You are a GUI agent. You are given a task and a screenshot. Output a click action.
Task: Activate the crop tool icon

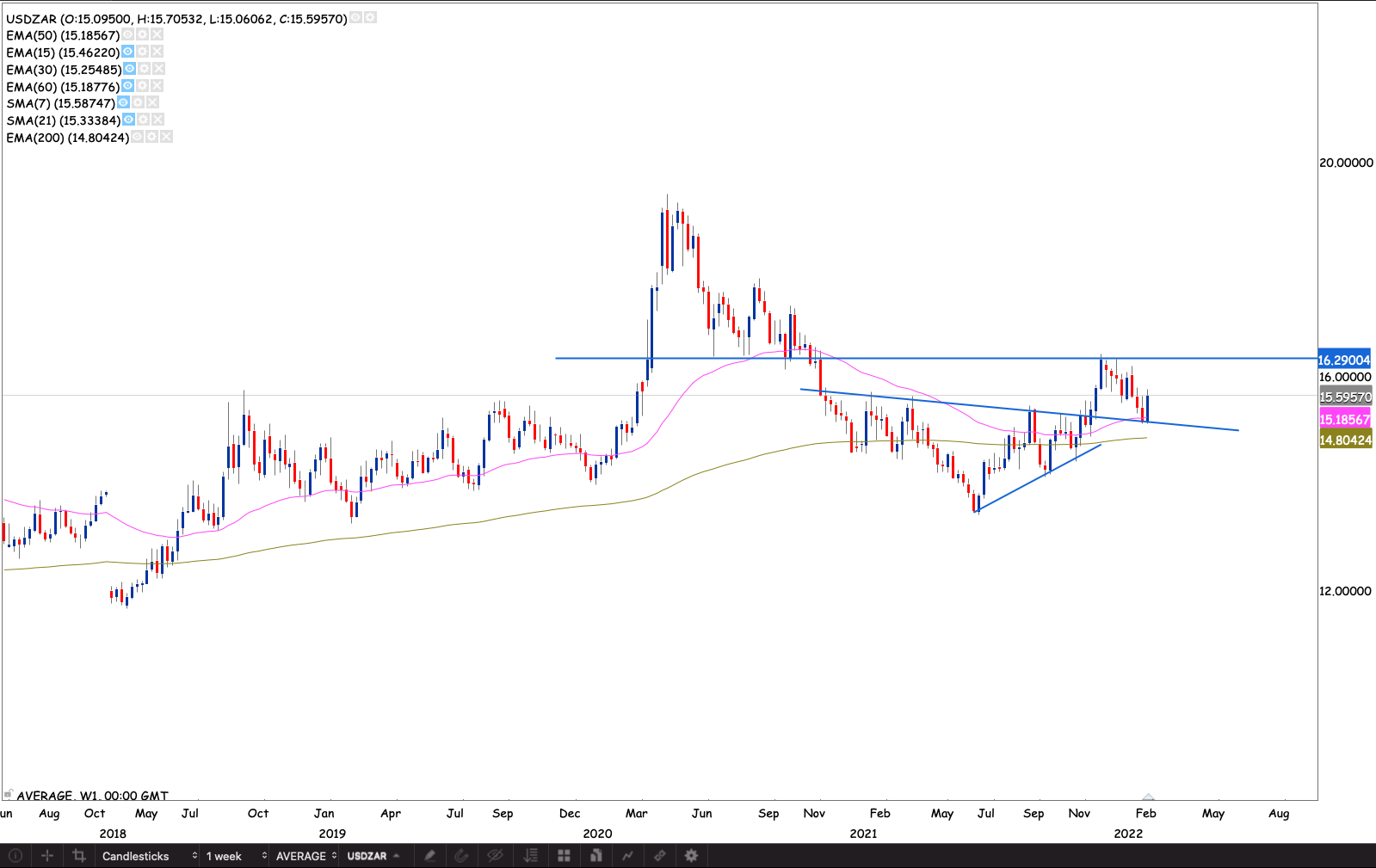(79, 856)
